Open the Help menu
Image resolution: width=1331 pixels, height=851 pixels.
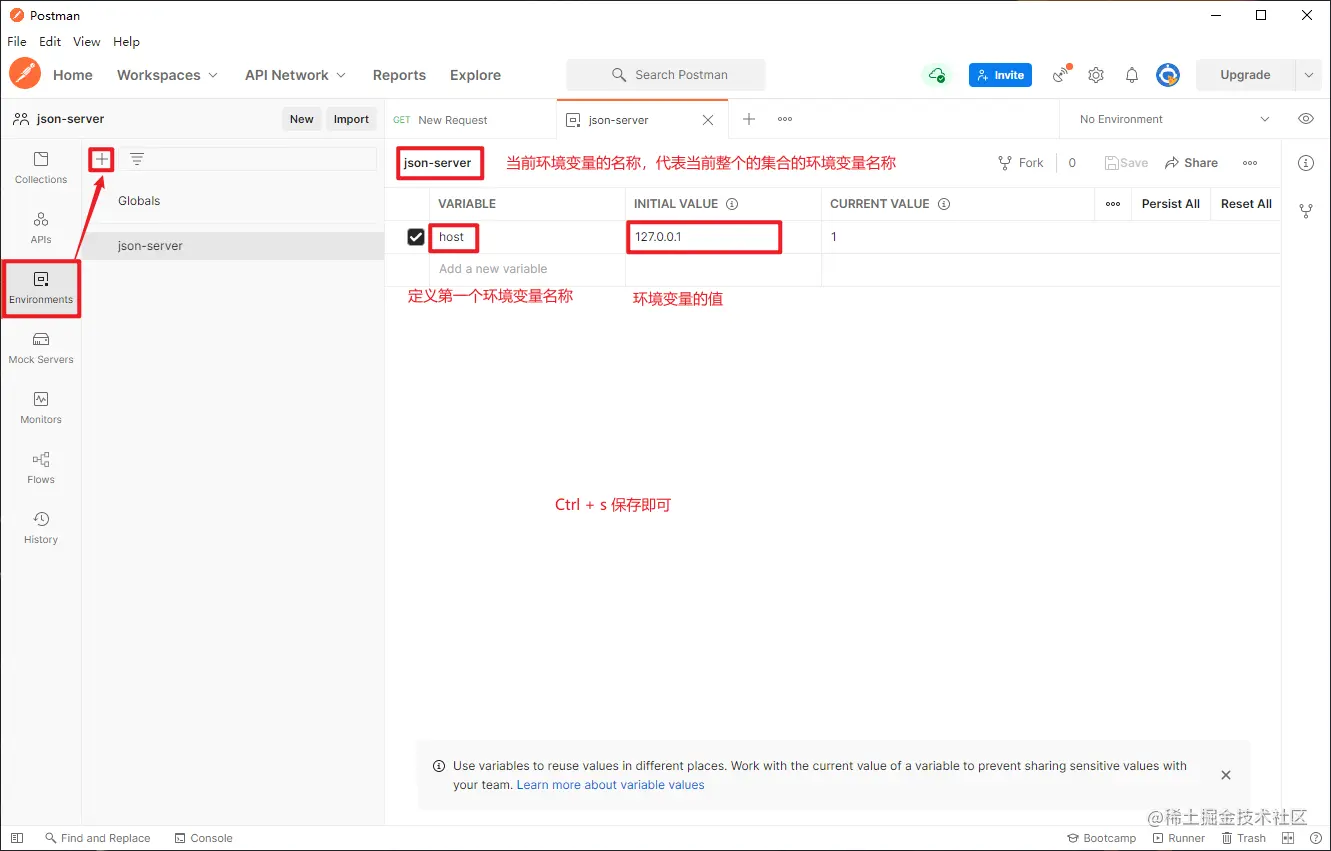point(126,42)
